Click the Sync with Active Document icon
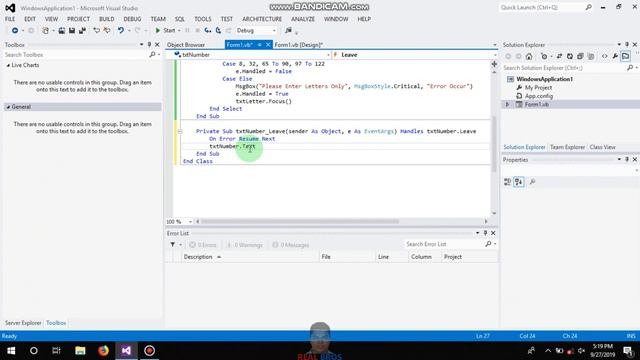 coord(559,56)
